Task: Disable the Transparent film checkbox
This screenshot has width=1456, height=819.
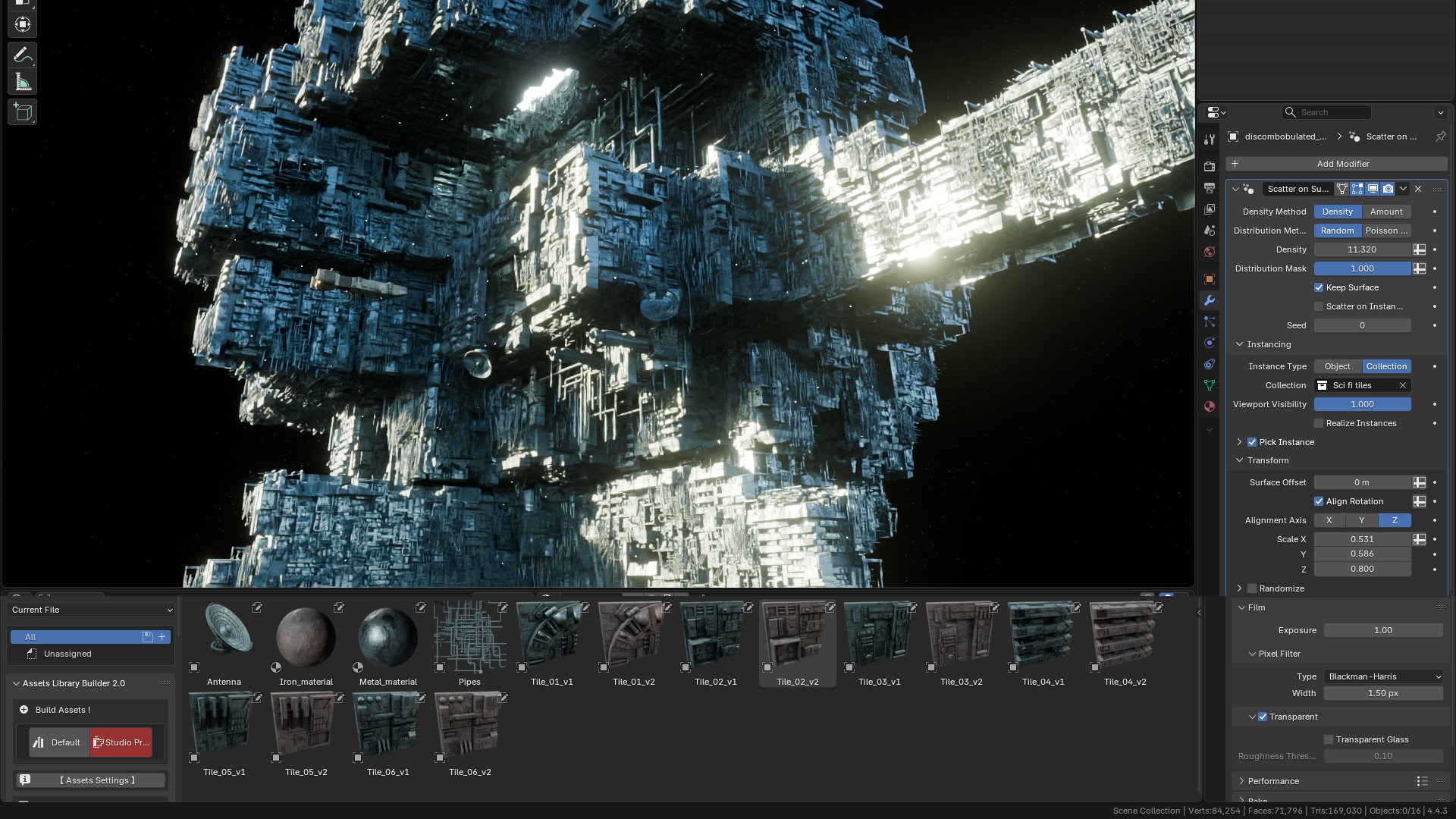Action: coord(1263,717)
